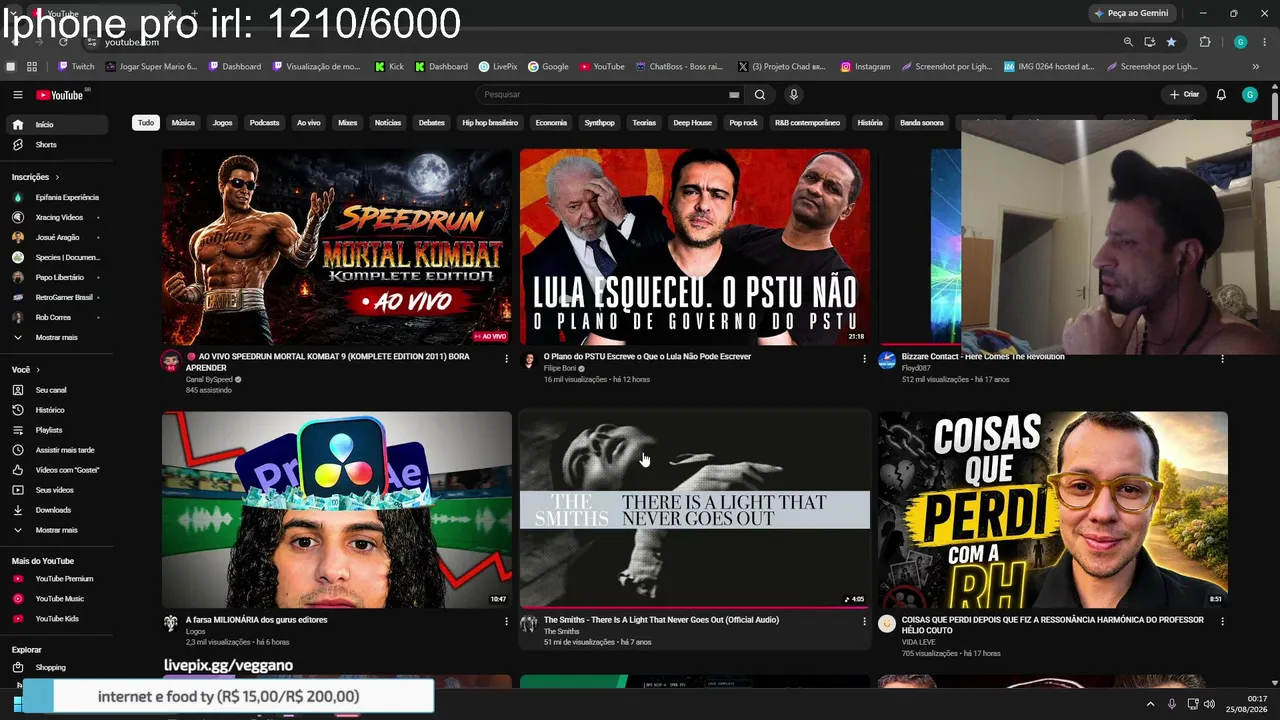Screen dimensions: 1280x720
Task: Open the YouTube hamburger guide menu
Action: pyautogui.click(x=18, y=95)
